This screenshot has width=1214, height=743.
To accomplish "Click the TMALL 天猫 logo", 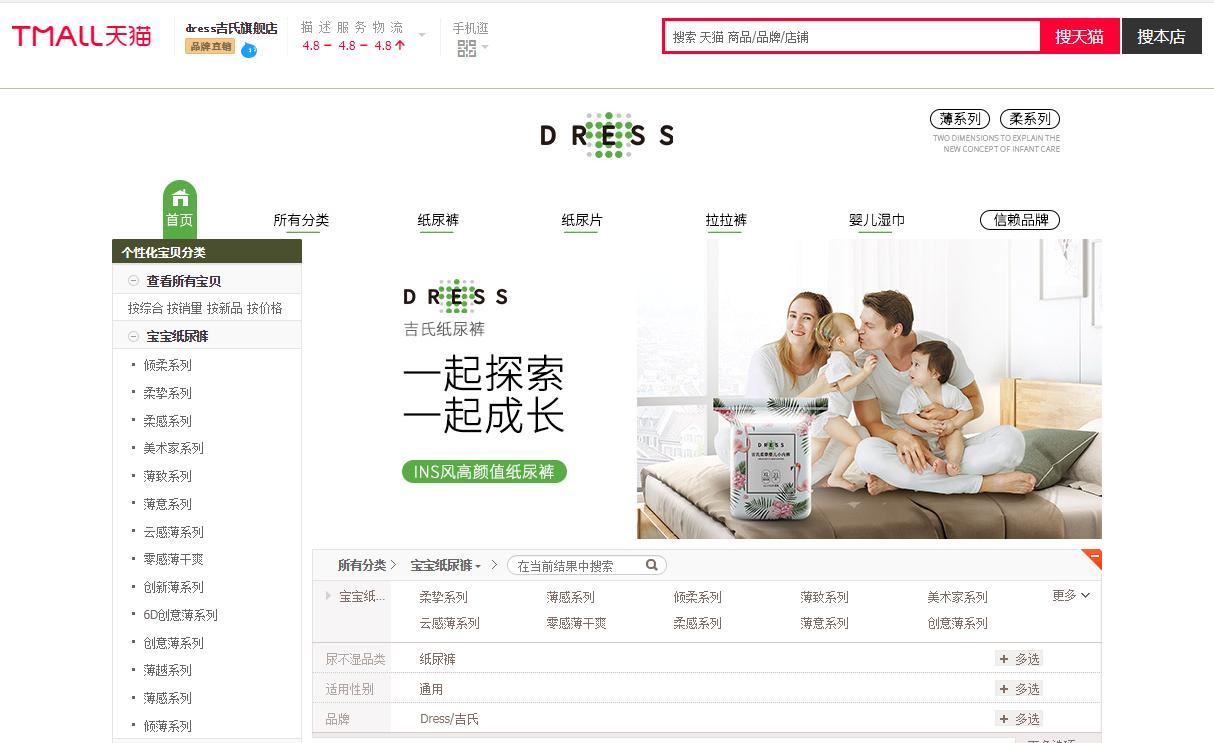I will tap(80, 35).
